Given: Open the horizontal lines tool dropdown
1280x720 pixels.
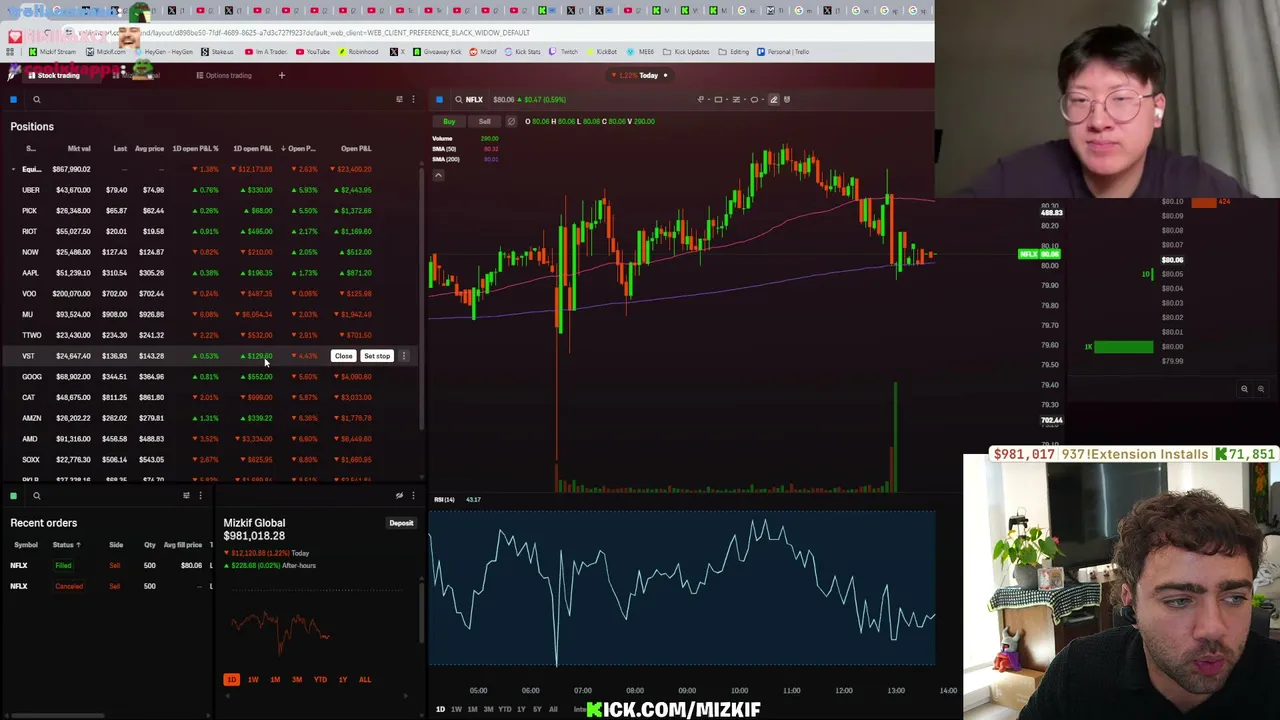Looking at the screenshot, I should pos(738,99).
